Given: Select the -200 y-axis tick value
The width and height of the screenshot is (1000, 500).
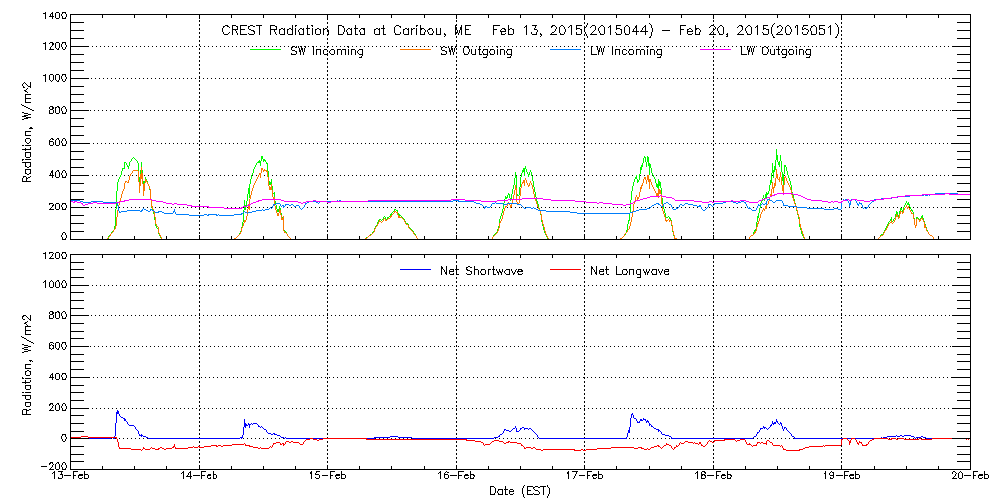Looking at the screenshot, I should [50, 466].
